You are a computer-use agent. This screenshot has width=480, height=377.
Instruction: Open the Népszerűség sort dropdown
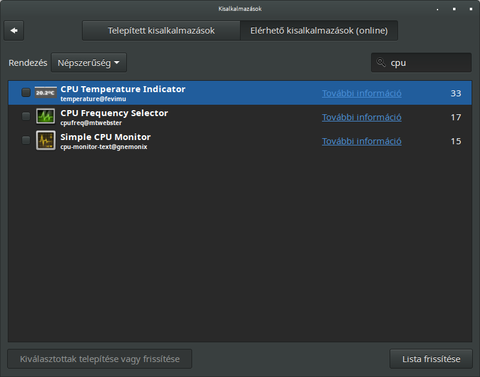pyautogui.click(x=89, y=63)
